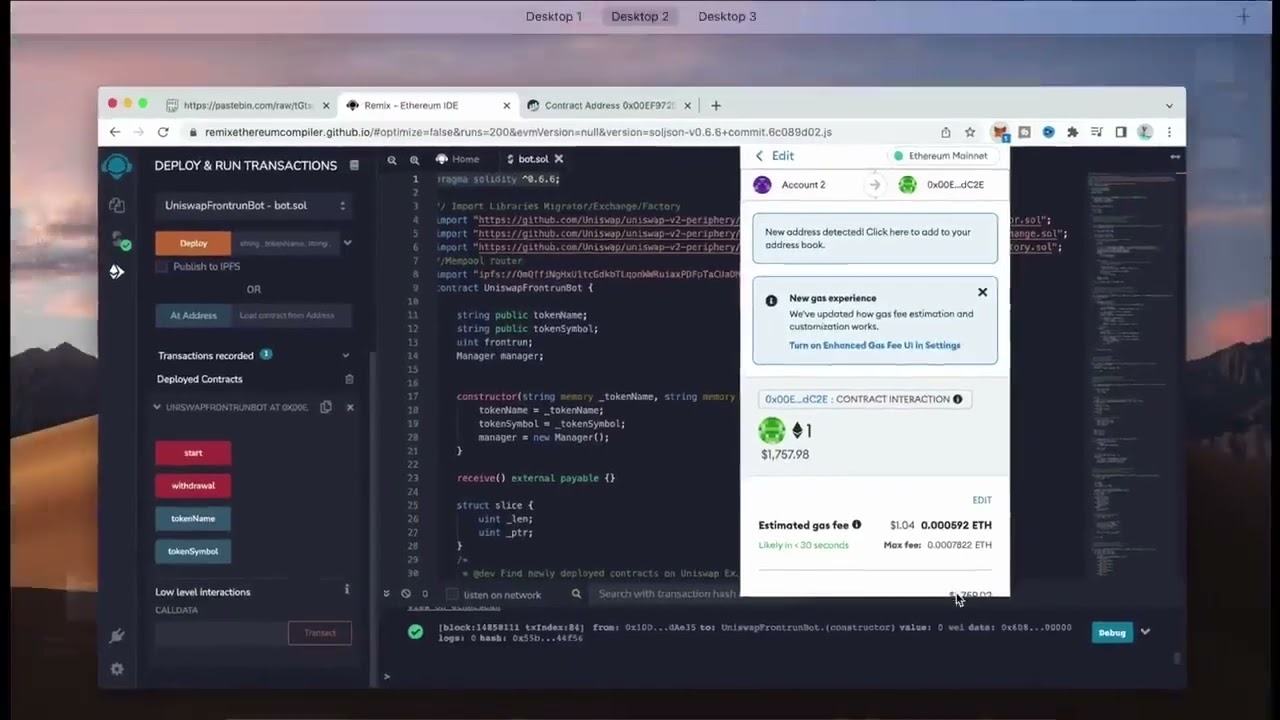Zoom out the editor font
This screenshot has height=720, width=1280.
pos(392,159)
